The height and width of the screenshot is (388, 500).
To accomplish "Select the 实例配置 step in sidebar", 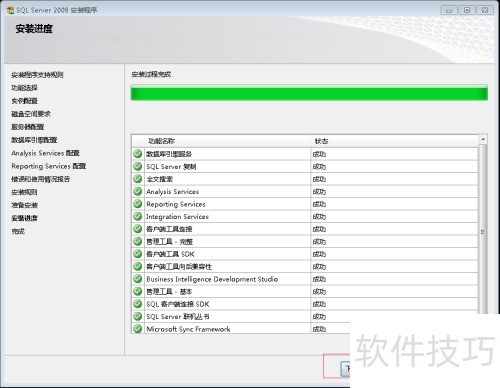I will point(24,101).
